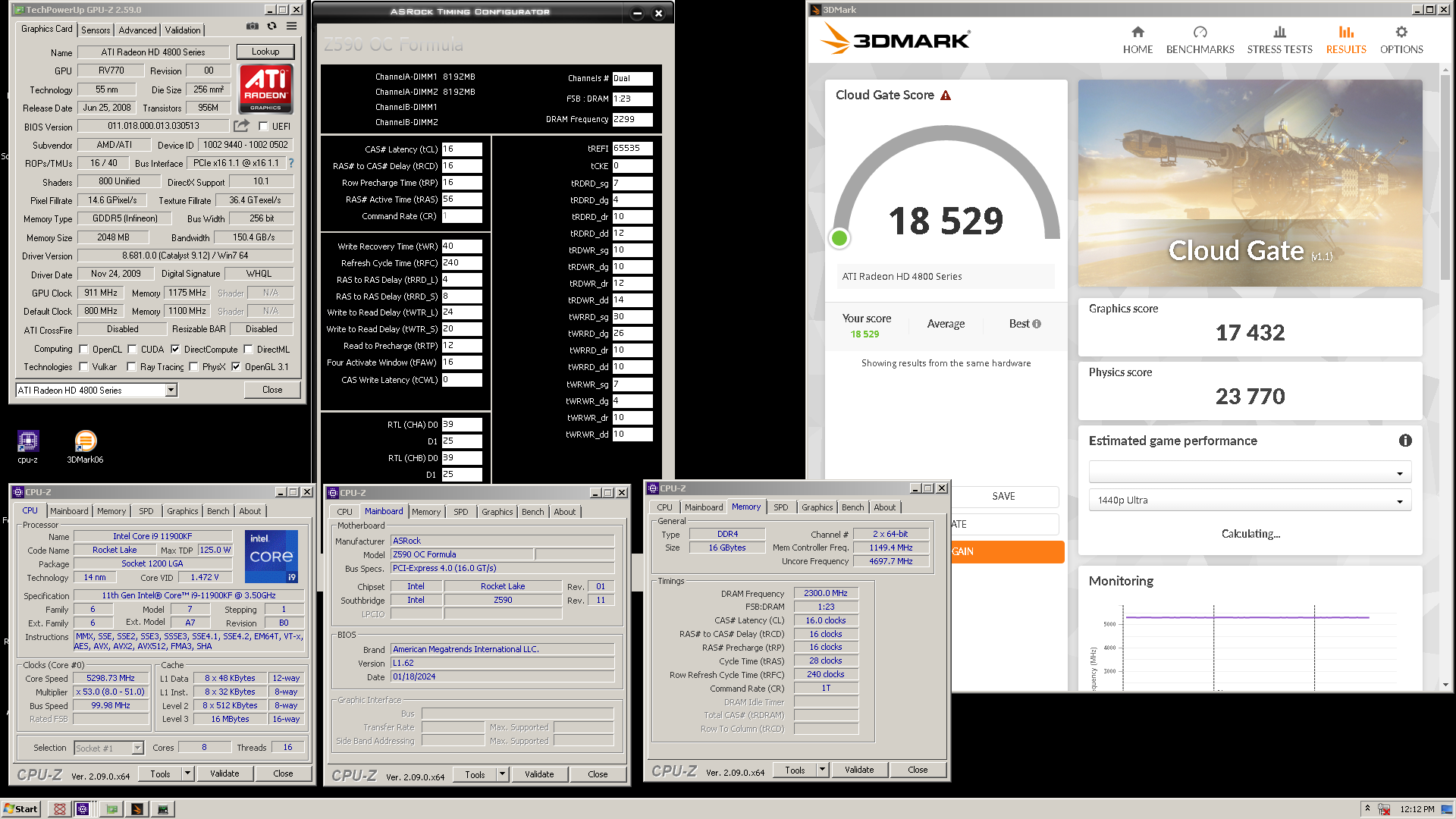Screen dimensions: 1456x819
Task: Open the Tools dropdown arrow in CPU-Z CPU window
Action: tap(187, 773)
